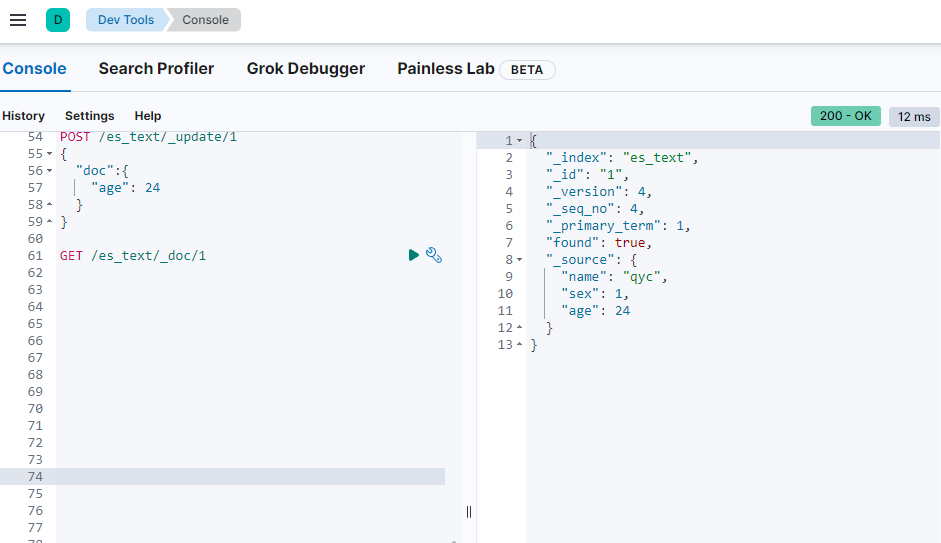The height and width of the screenshot is (543, 941).
Task: Run the GET request with play icon
Action: (x=414, y=256)
